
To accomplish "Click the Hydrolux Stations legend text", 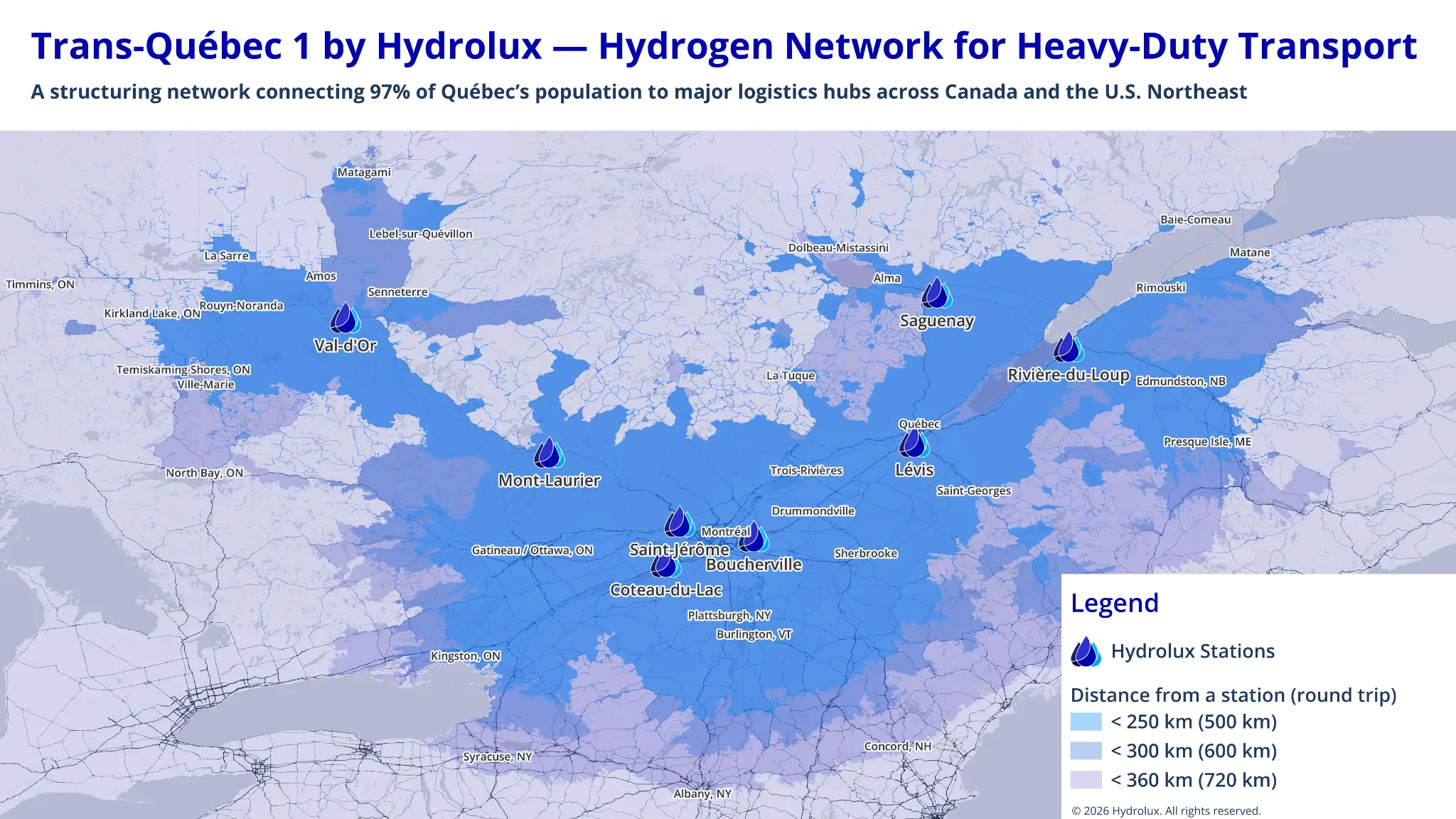I will (1193, 651).
